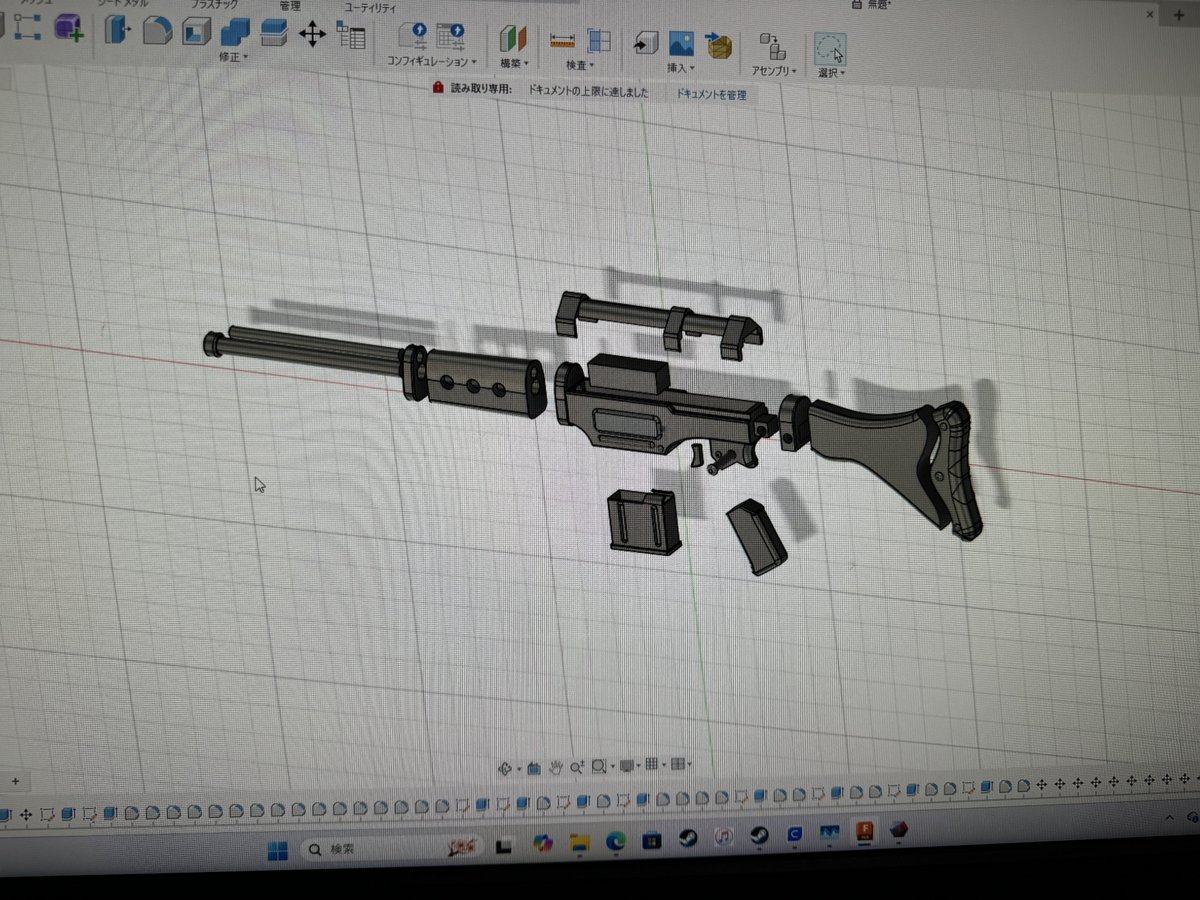Click the red lock read-only icon
This screenshot has height=900, width=1200.
point(438,88)
